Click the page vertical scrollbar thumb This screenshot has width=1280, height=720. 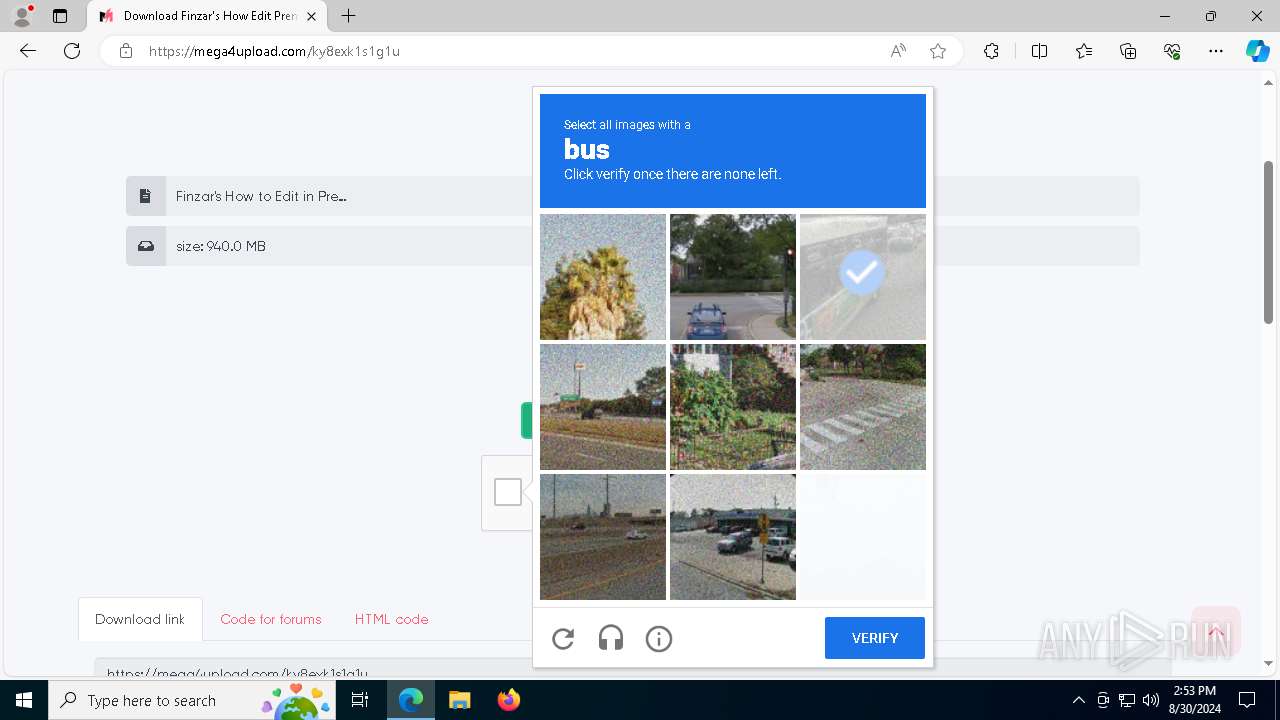pyautogui.click(x=1268, y=242)
